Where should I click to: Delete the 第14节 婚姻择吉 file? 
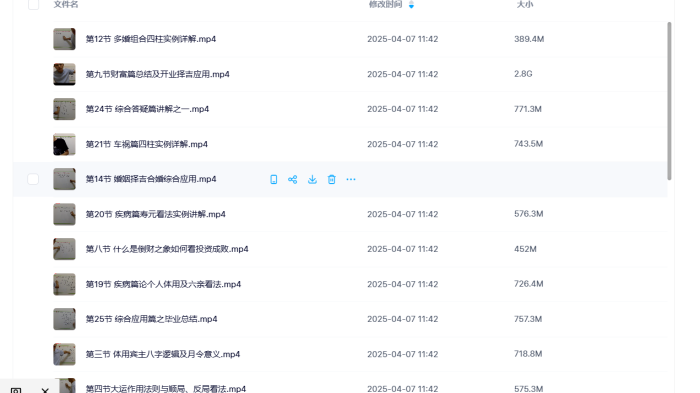332,179
